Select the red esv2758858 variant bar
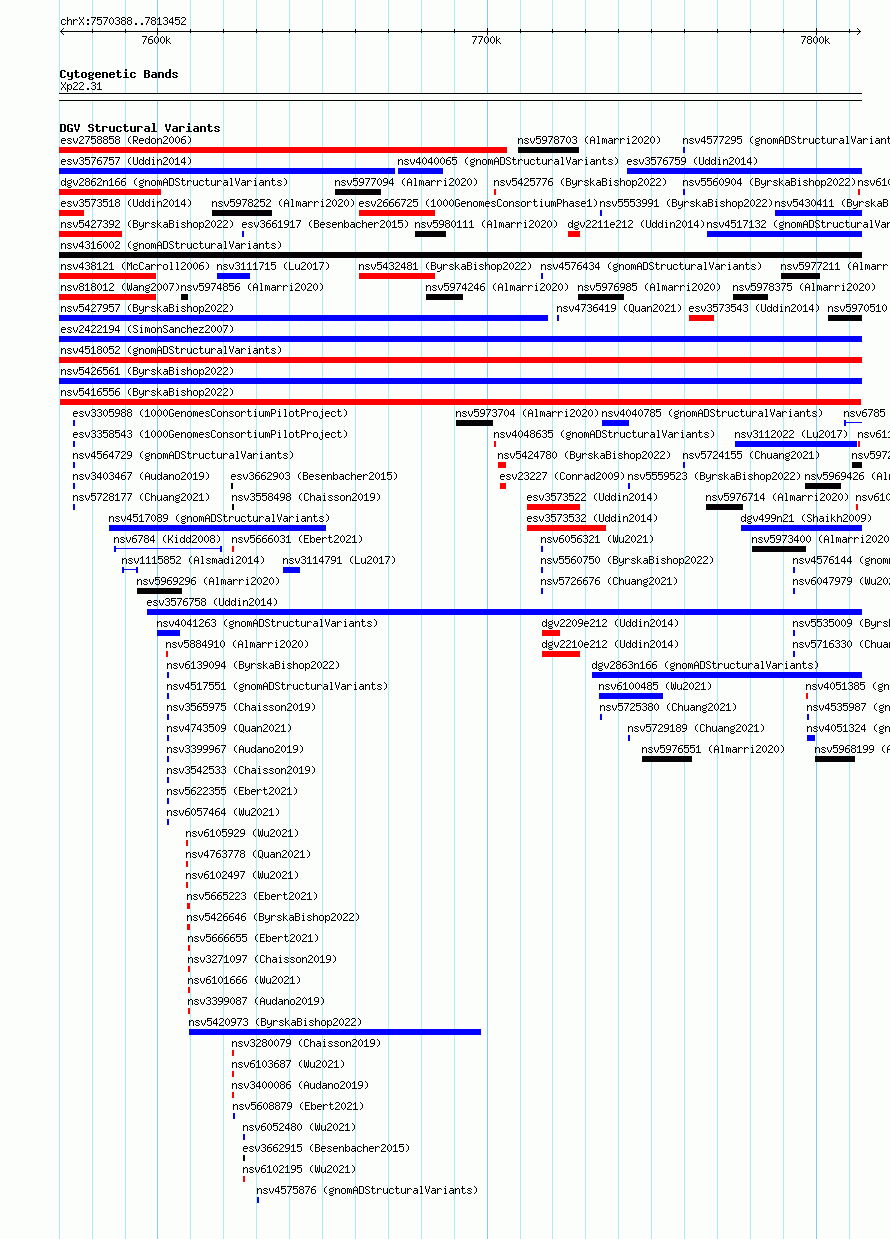The image size is (890, 1239). [x=283, y=150]
